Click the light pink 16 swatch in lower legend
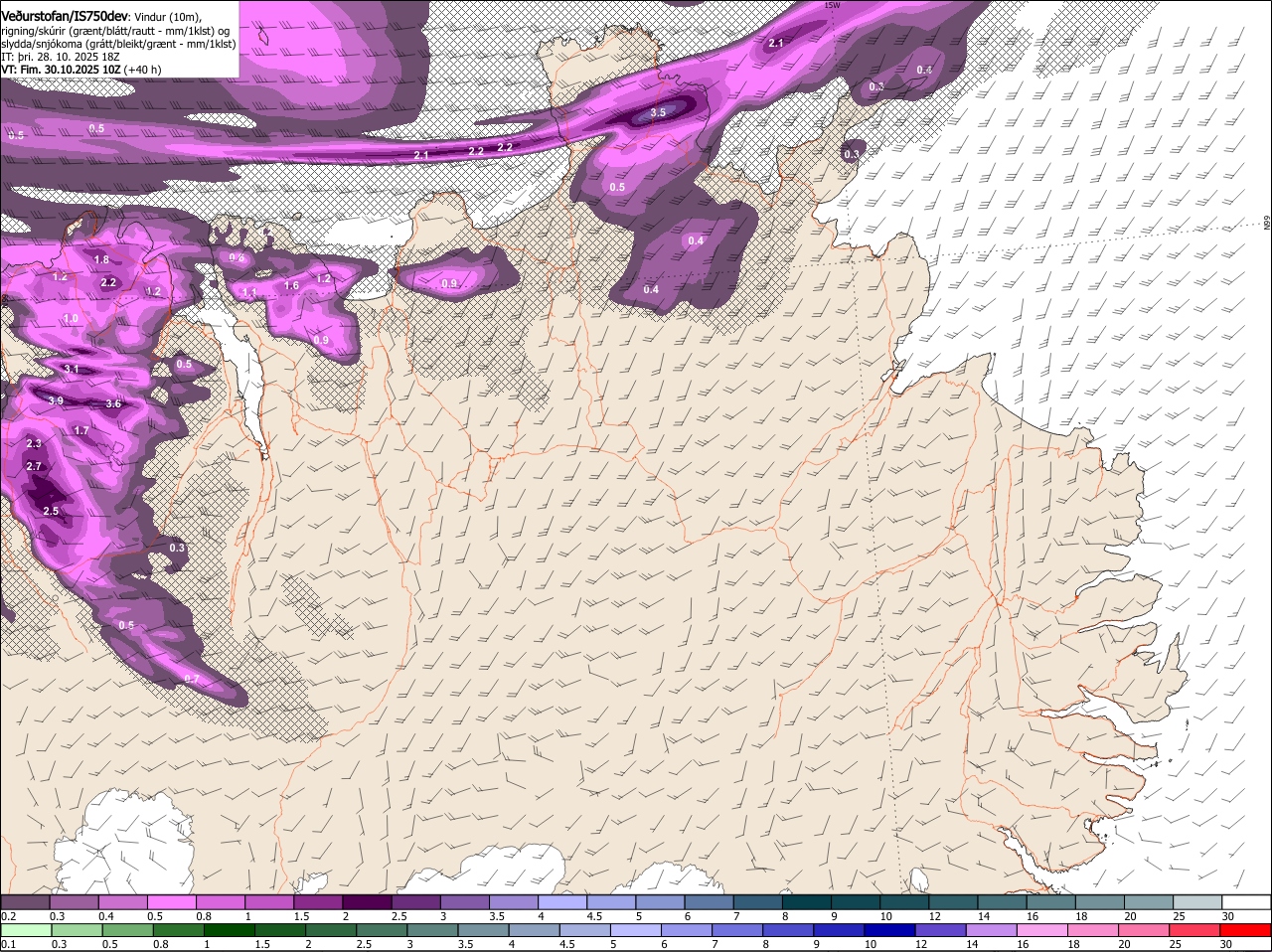 [x=1042, y=929]
